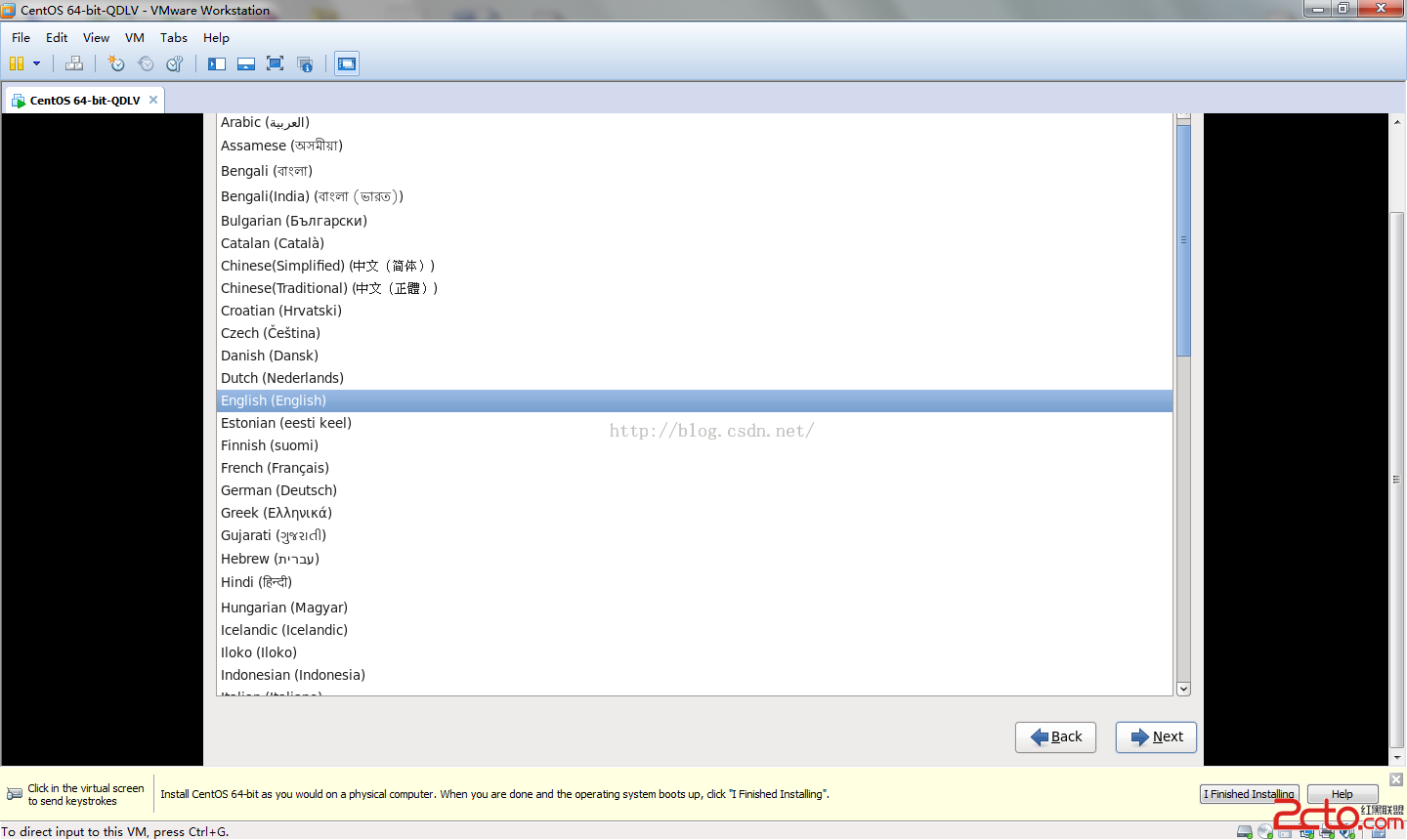
Task: Select Greek (Ελληνικά)
Action: click(x=694, y=513)
